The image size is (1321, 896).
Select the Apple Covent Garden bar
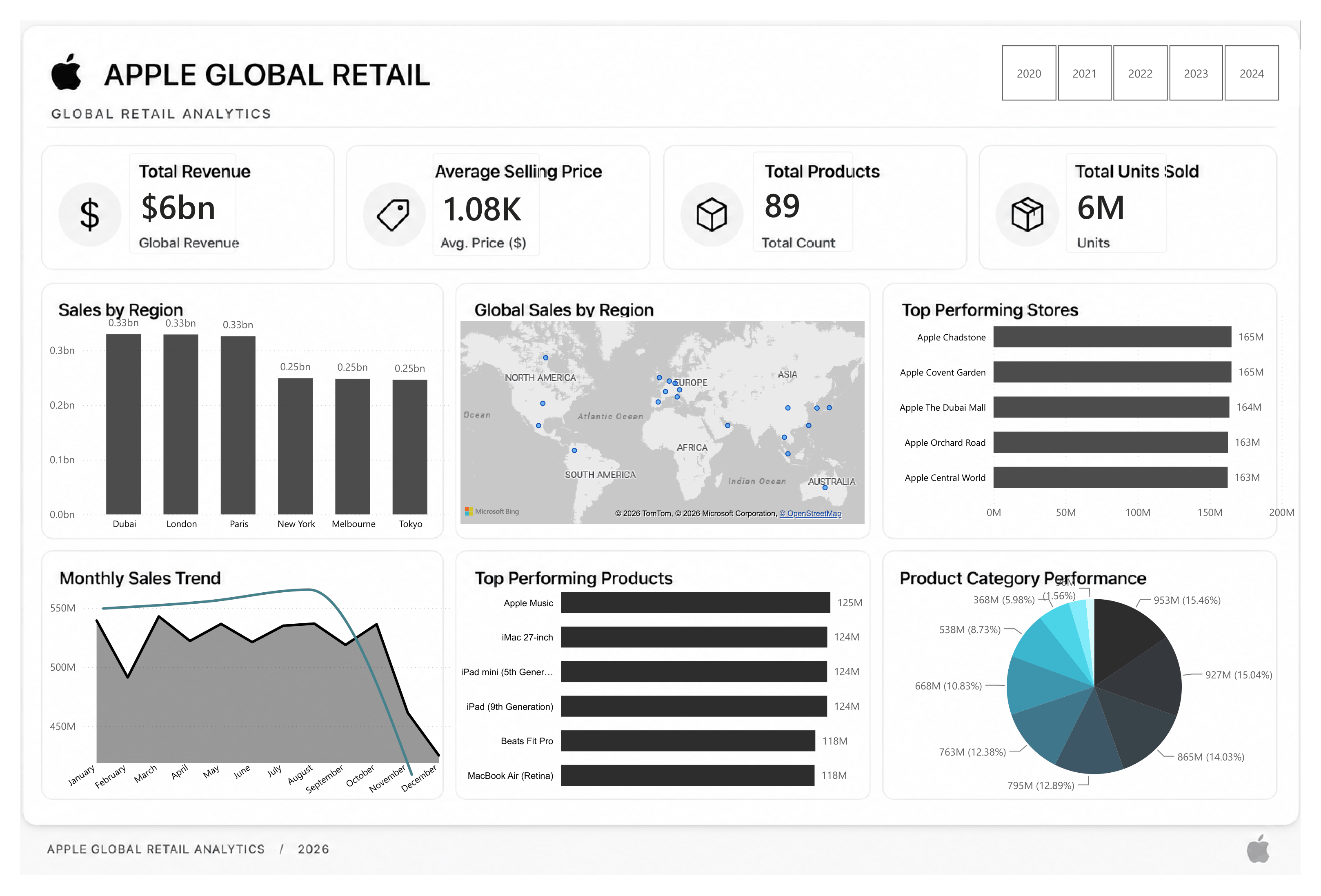(x=1112, y=372)
